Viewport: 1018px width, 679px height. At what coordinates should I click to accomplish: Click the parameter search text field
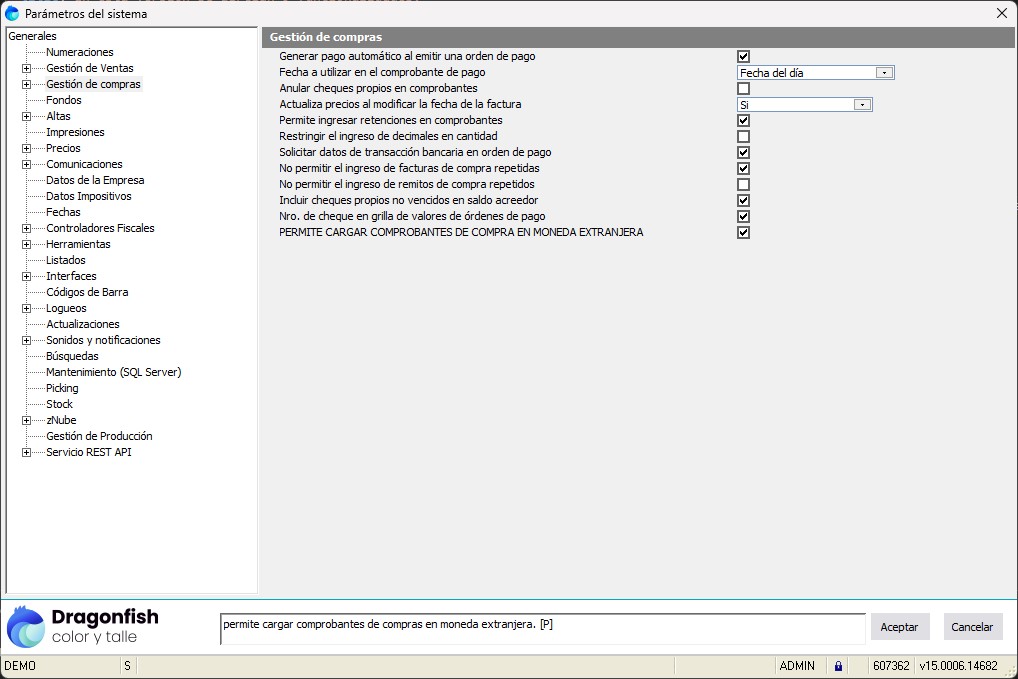(x=541, y=628)
